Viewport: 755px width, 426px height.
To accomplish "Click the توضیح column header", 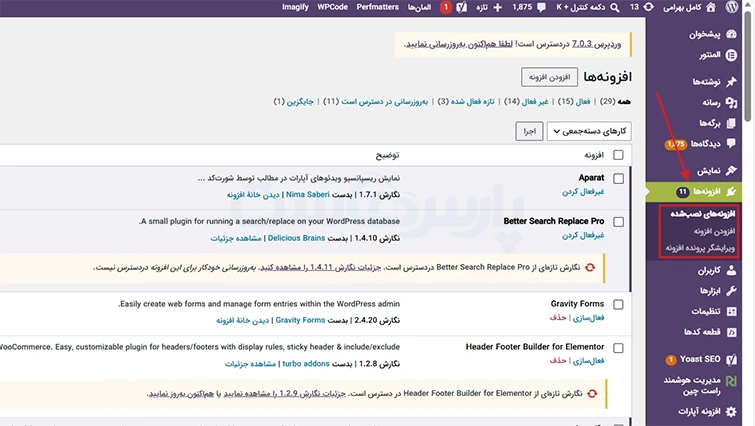I will (x=388, y=155).
